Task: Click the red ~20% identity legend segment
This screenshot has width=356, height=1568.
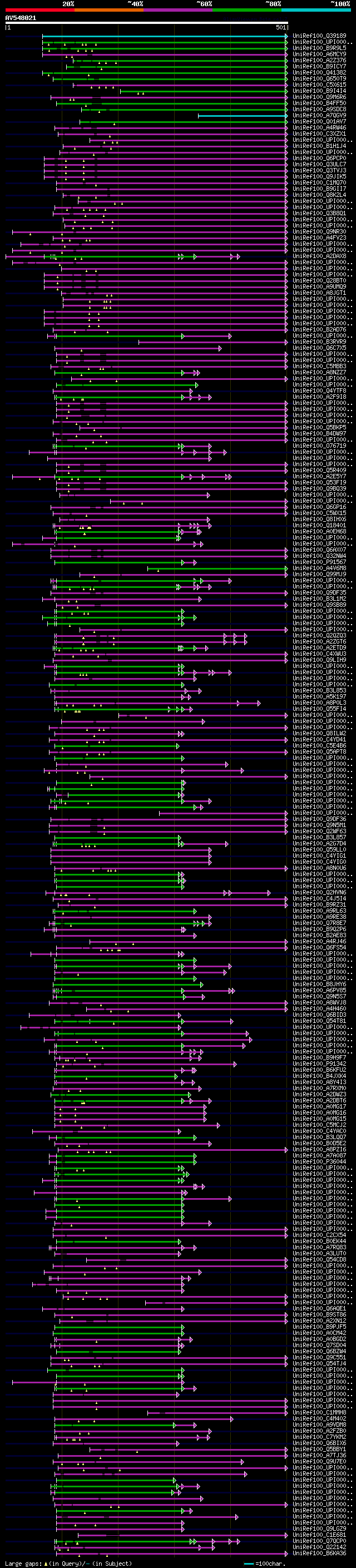Action: (39, 10)
